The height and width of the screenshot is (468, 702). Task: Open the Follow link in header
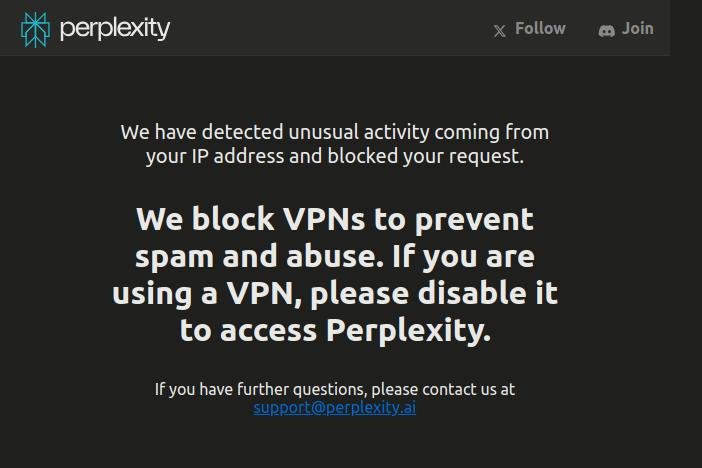540,29
